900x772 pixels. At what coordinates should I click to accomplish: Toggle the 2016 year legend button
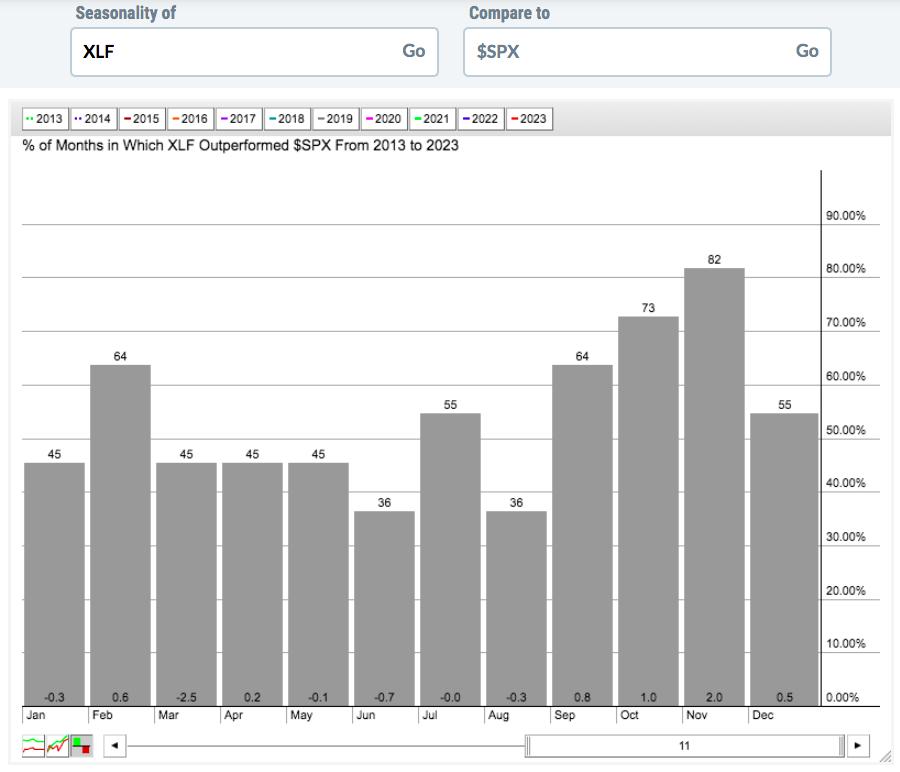pos(190,119)
